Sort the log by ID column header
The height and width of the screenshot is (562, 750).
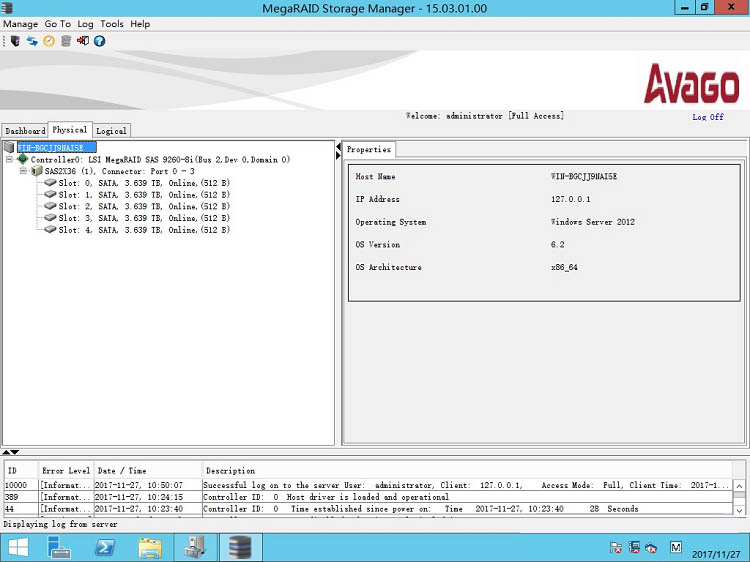click(x=21, y=471)
